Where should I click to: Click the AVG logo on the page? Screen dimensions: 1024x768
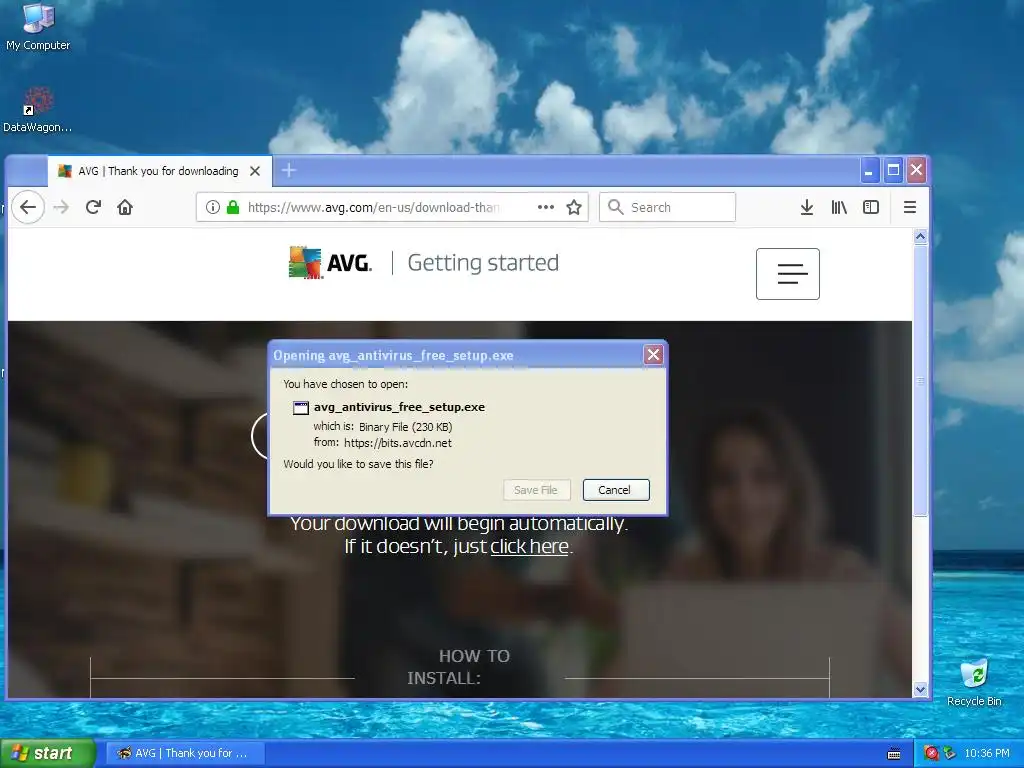click(330, 263)
